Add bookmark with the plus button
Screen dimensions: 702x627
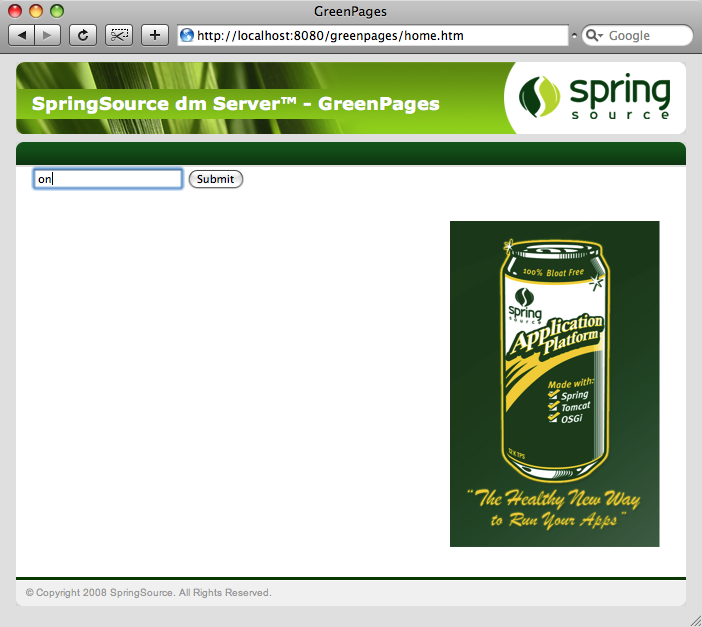pos(155,35)
